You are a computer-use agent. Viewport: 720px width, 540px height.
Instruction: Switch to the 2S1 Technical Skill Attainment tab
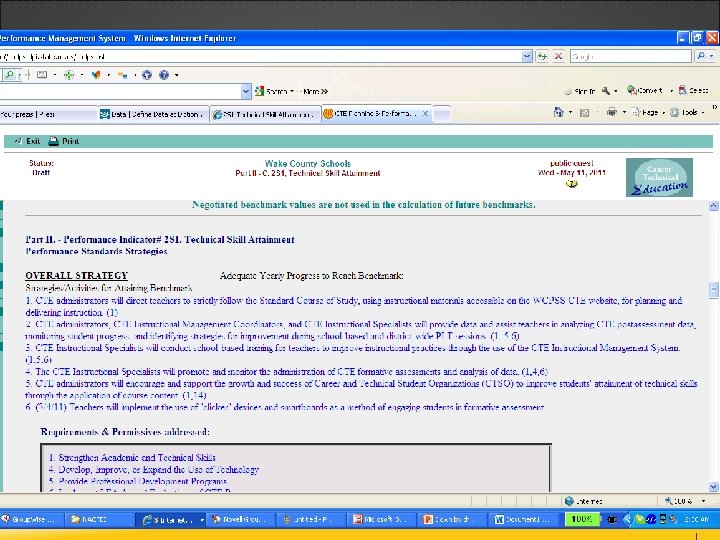(265, 114)
